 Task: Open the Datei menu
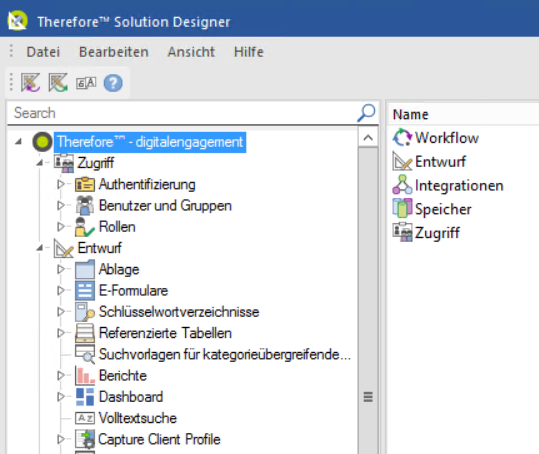tap(43, 52)
